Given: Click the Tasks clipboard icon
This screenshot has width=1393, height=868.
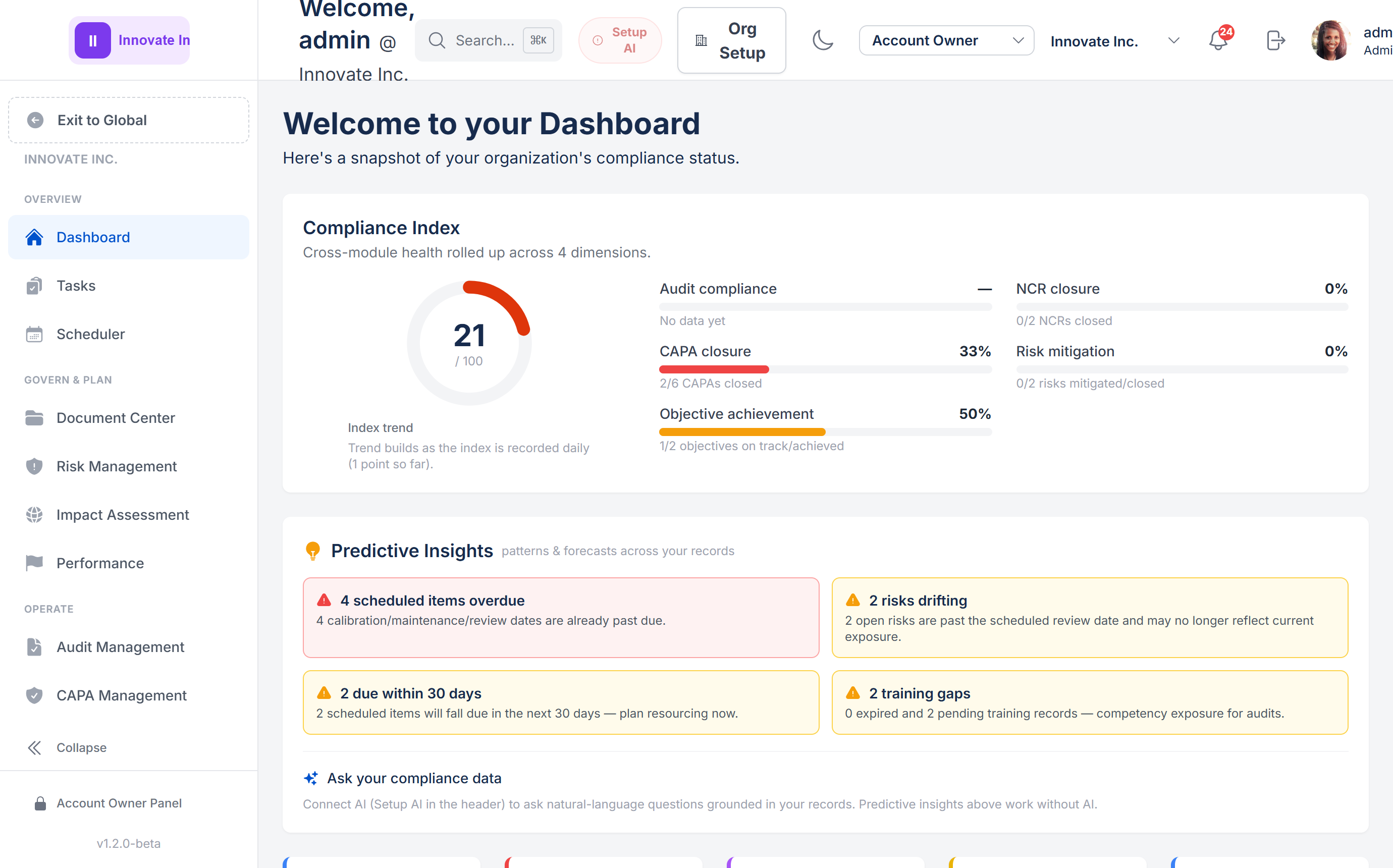Looking at the screenshot, I should pos(34,286).
